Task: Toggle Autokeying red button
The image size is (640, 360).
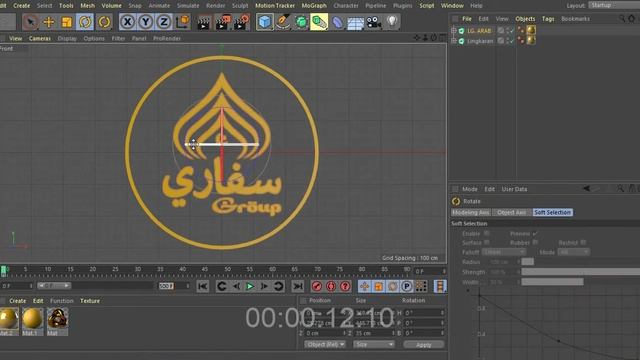Action: [331, 287]
